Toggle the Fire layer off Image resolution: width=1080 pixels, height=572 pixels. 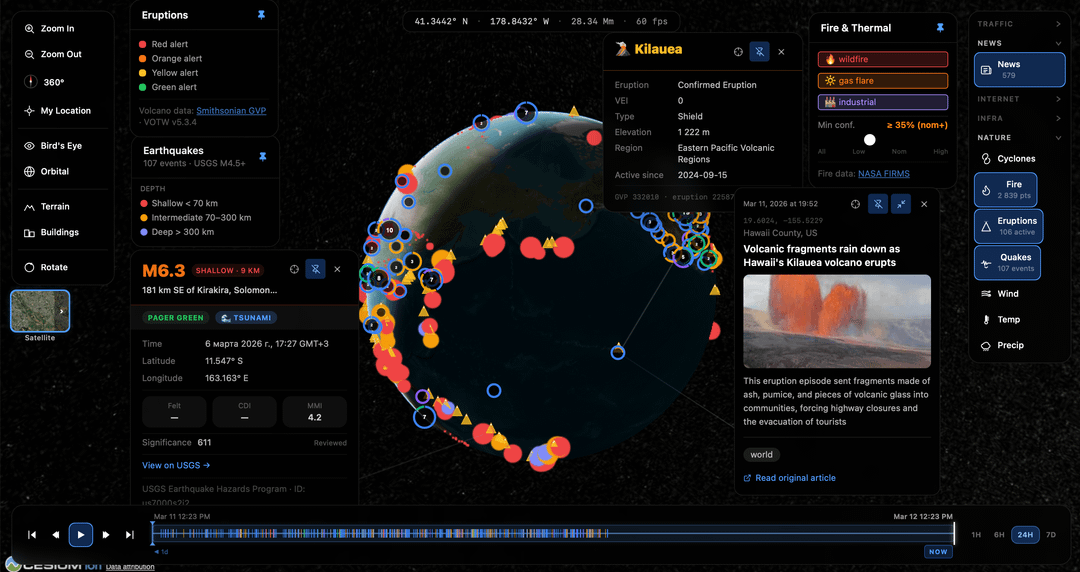click(1005, 189)
